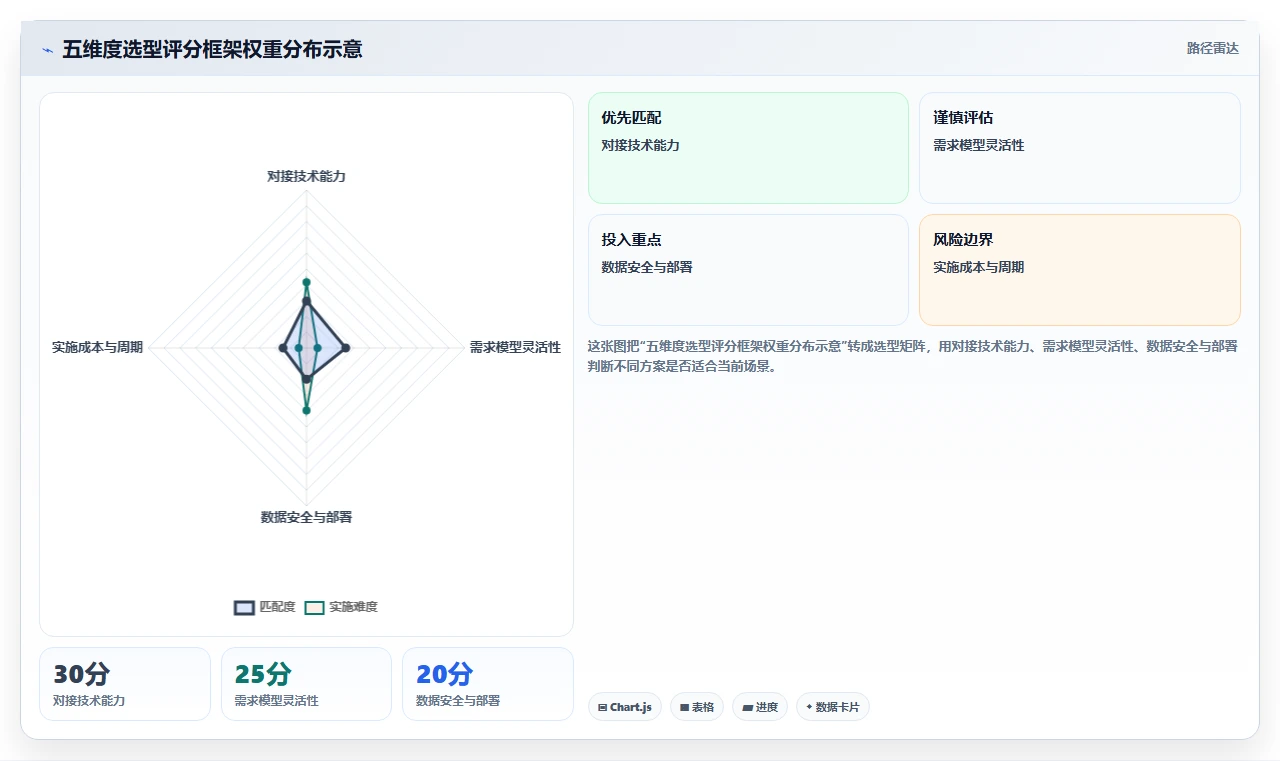Click the topmost green radar data point
The image size is (1280, 761).
tap(307, 282)
